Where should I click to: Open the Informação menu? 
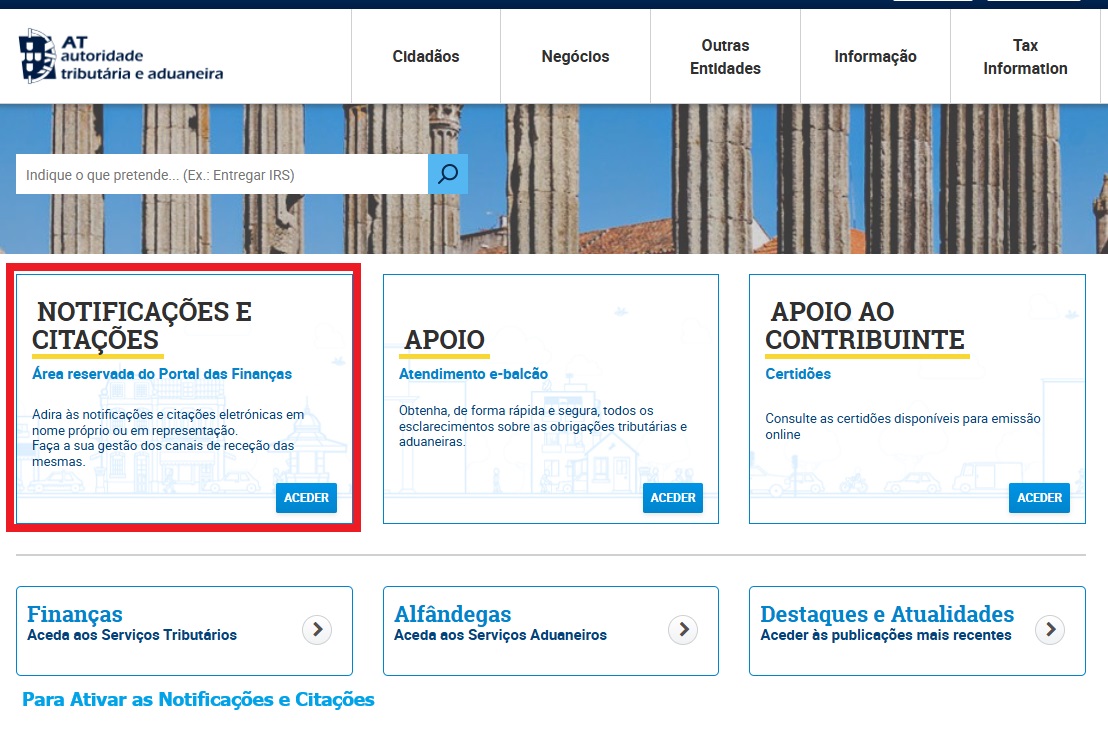click(x=876, y=57)
